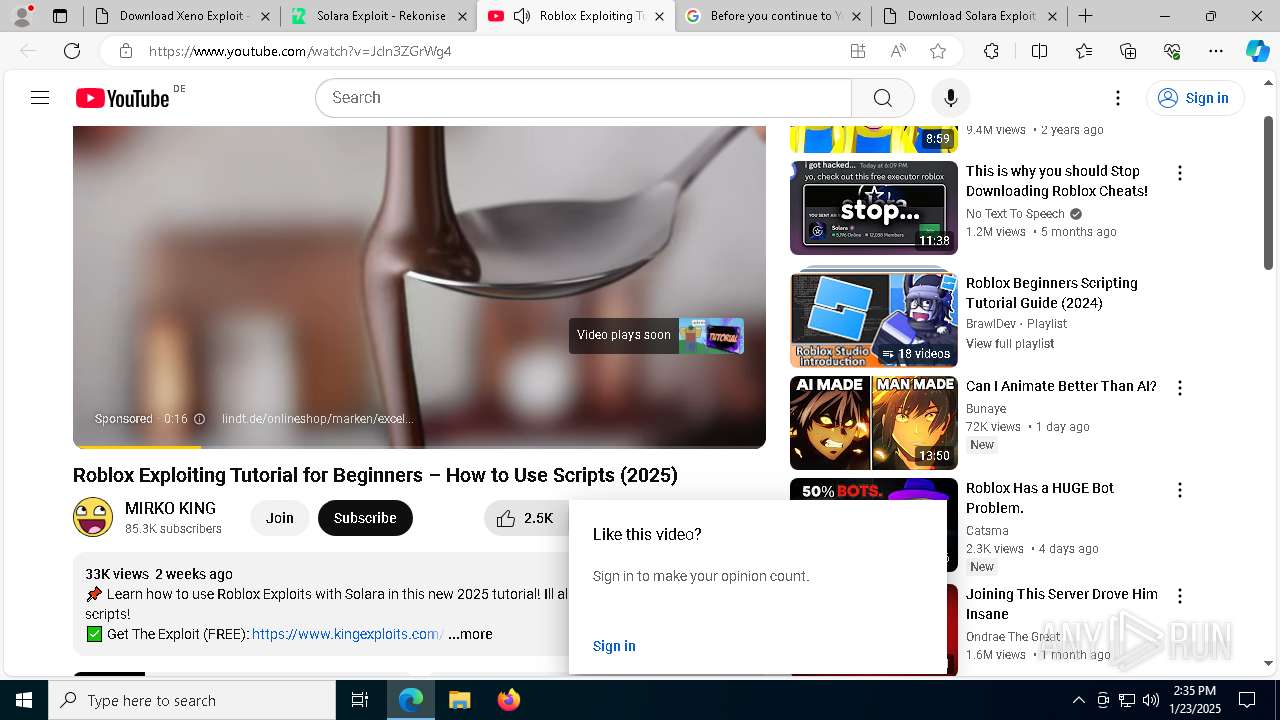
Task: Like the video with the thumbs-up button
Action: [x=526, y=518]
